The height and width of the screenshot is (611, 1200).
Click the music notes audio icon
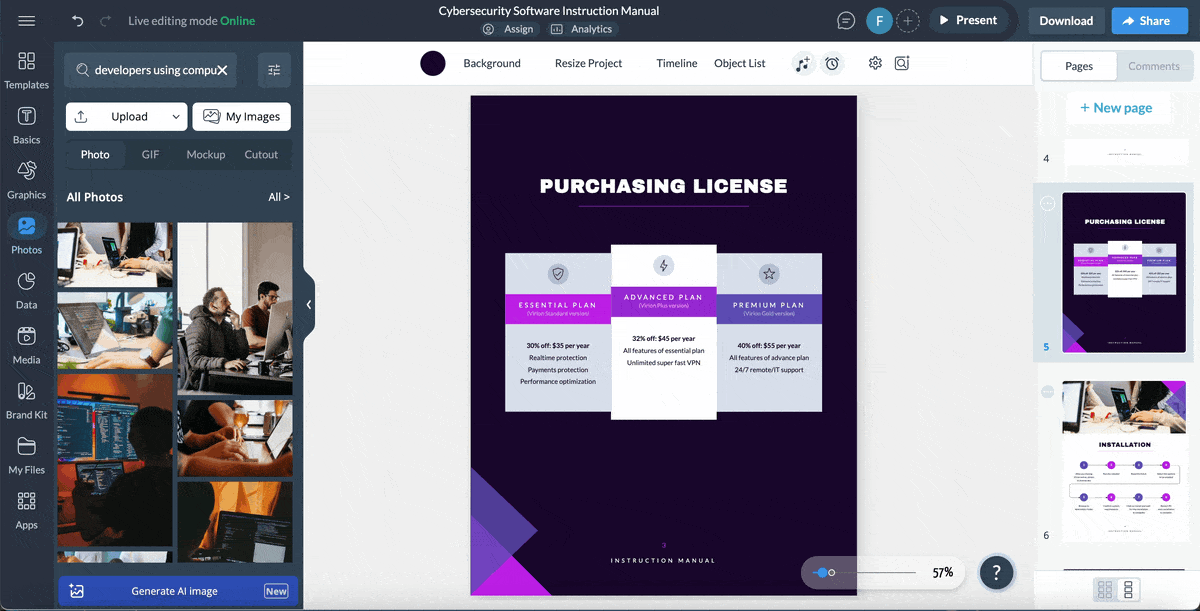(803, 64)
